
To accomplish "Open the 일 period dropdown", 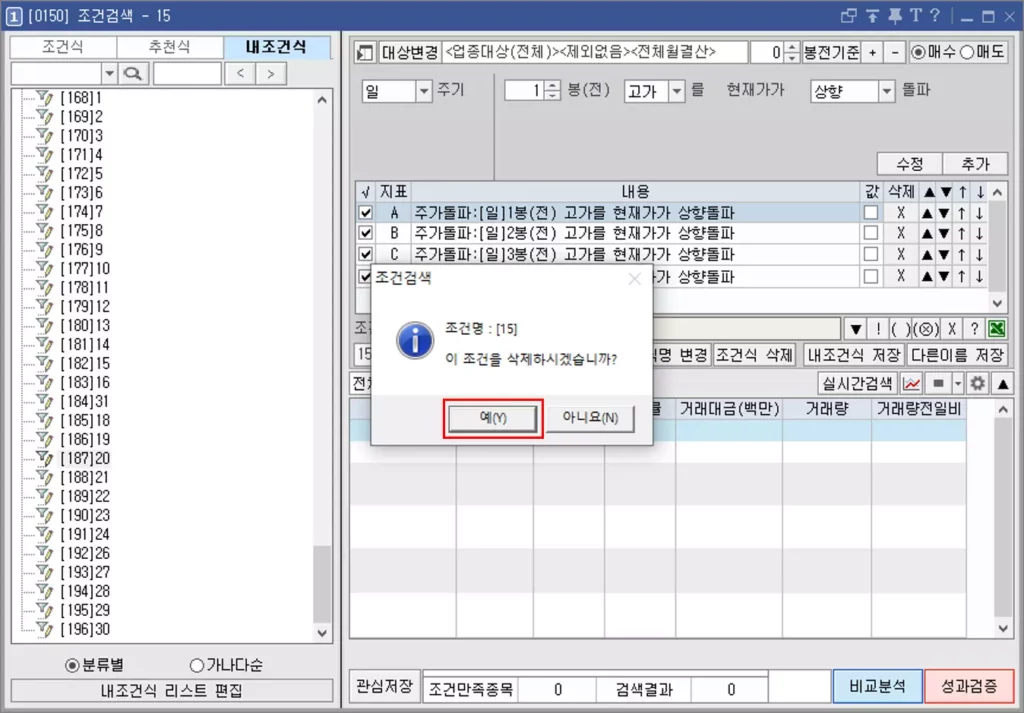I will 424,91.
